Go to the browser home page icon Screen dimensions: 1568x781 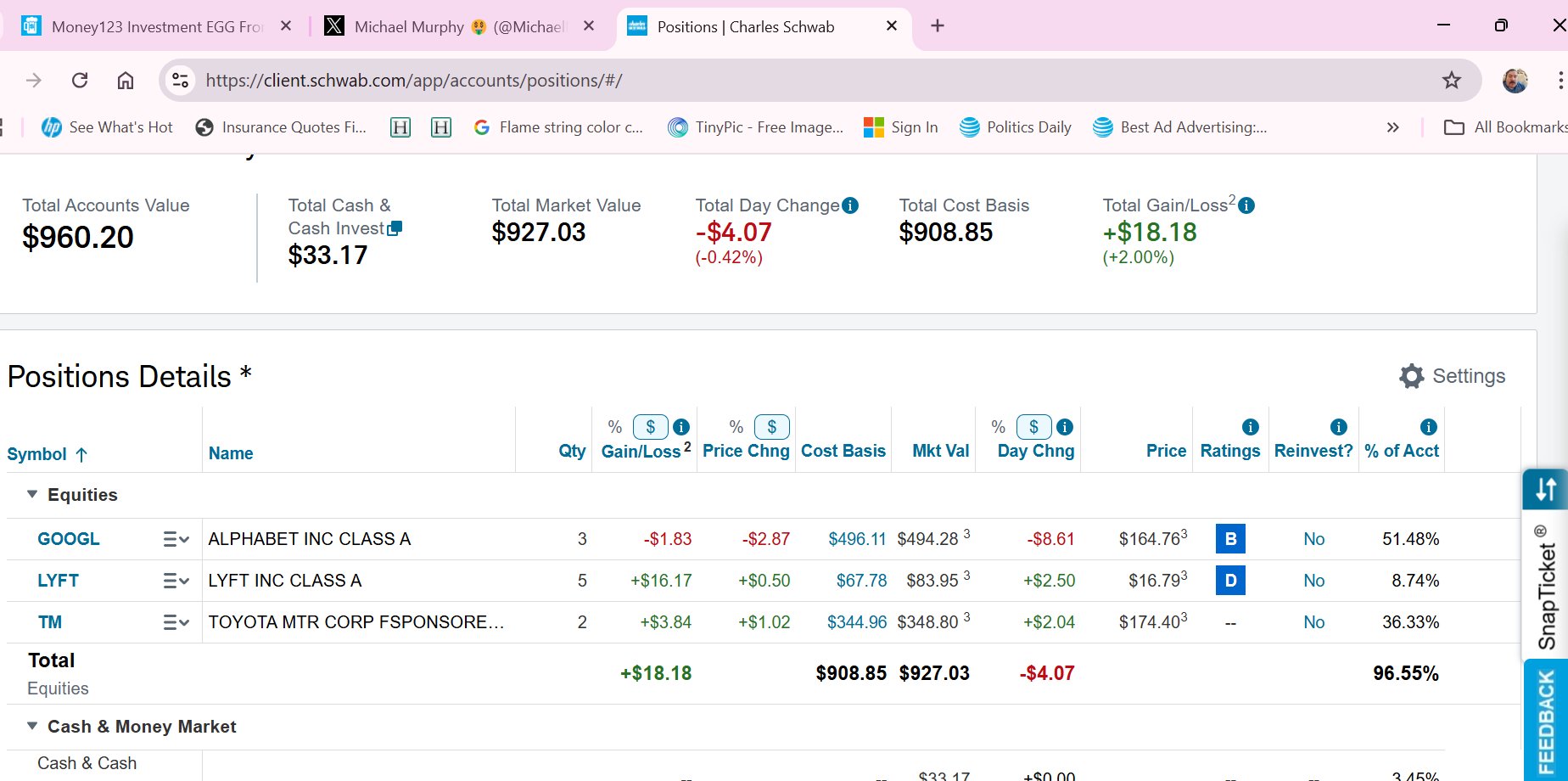[x=126, y=80]
